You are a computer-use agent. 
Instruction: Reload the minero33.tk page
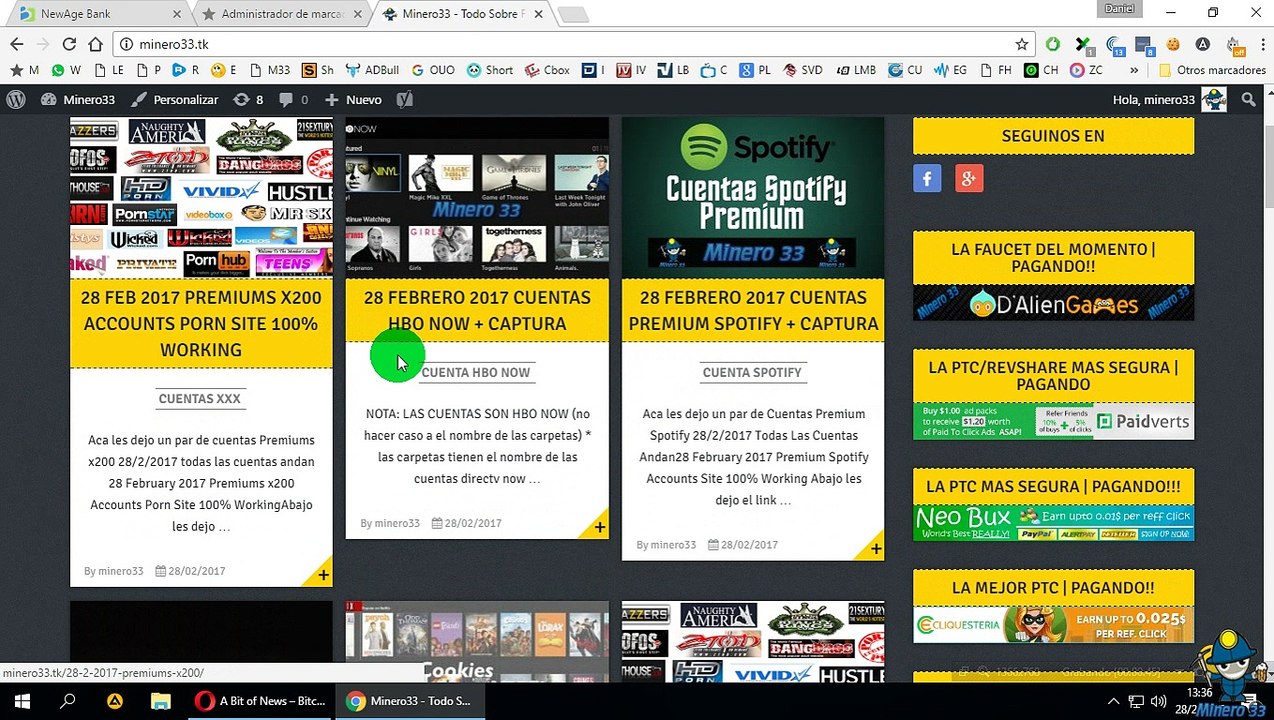[x=69, y=44]
